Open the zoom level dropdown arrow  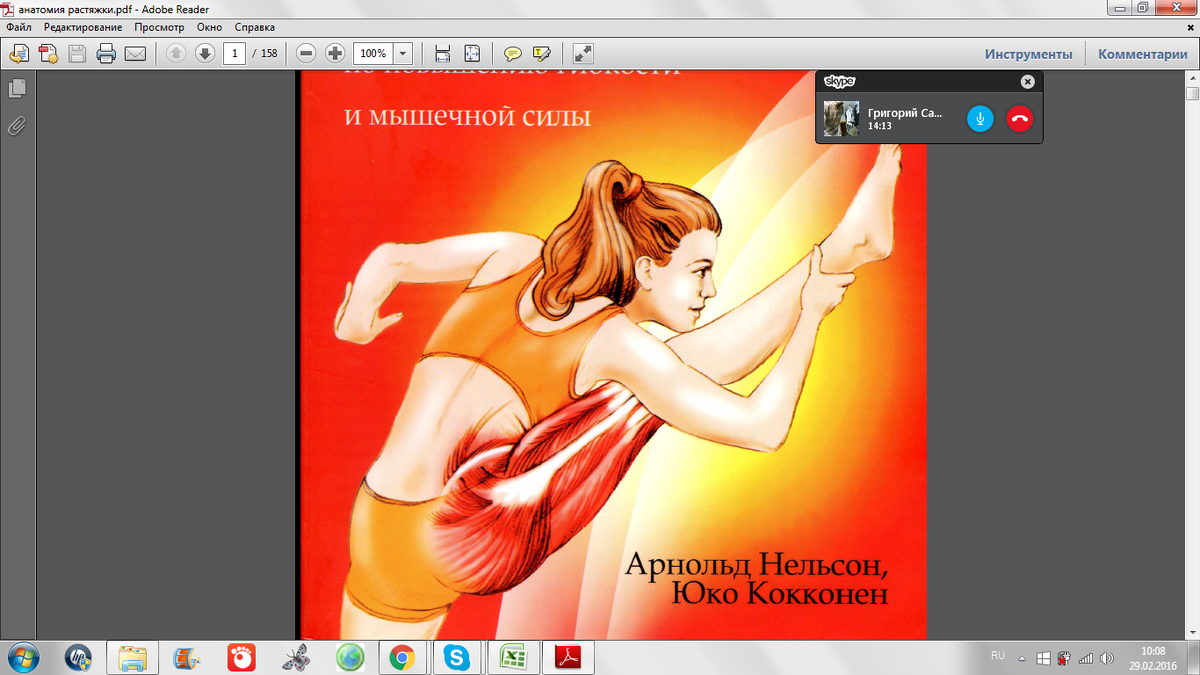[403, 53]
